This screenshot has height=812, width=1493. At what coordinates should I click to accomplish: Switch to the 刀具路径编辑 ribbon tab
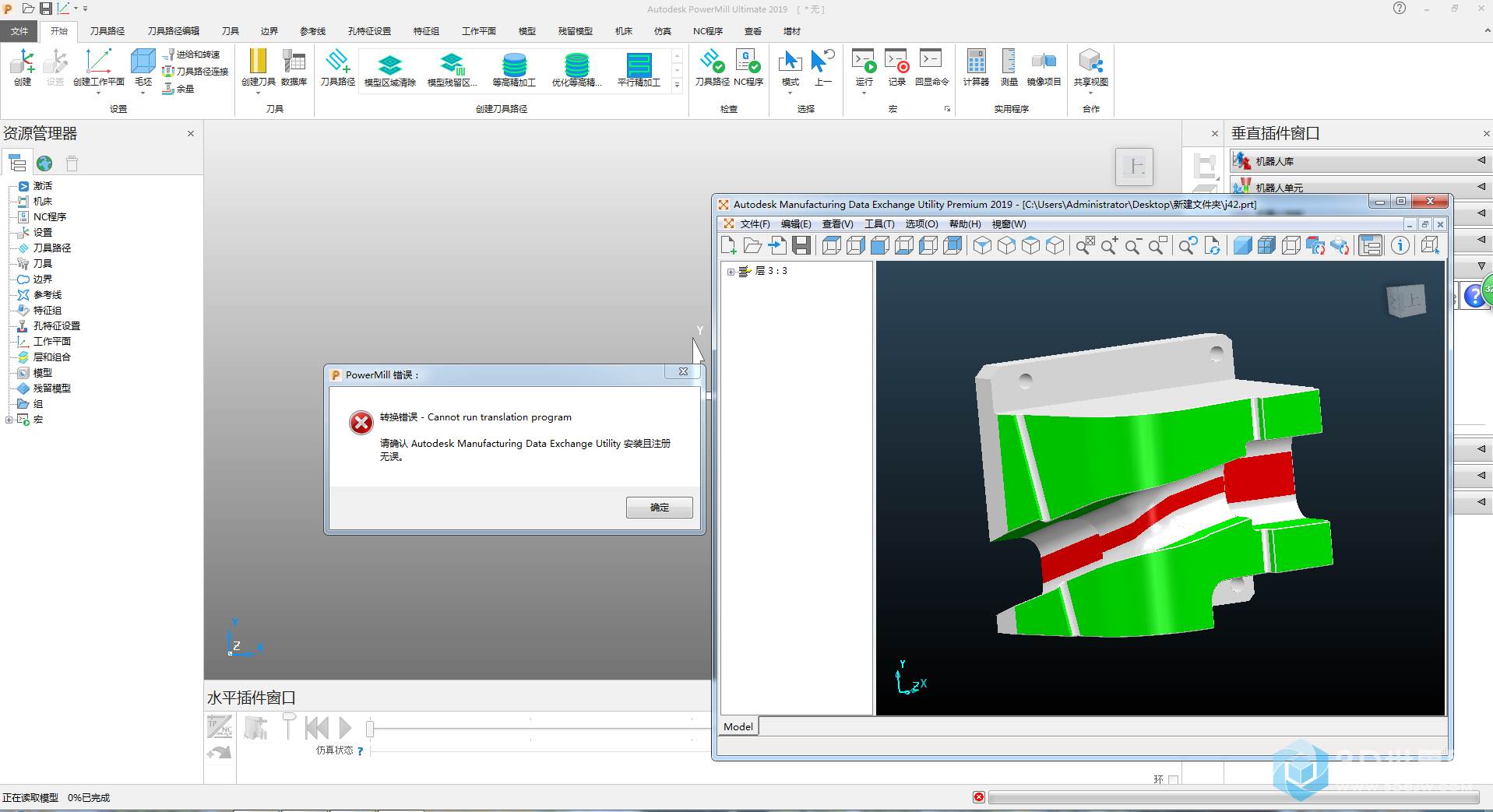pyautogui.click(x=173, y=31)
